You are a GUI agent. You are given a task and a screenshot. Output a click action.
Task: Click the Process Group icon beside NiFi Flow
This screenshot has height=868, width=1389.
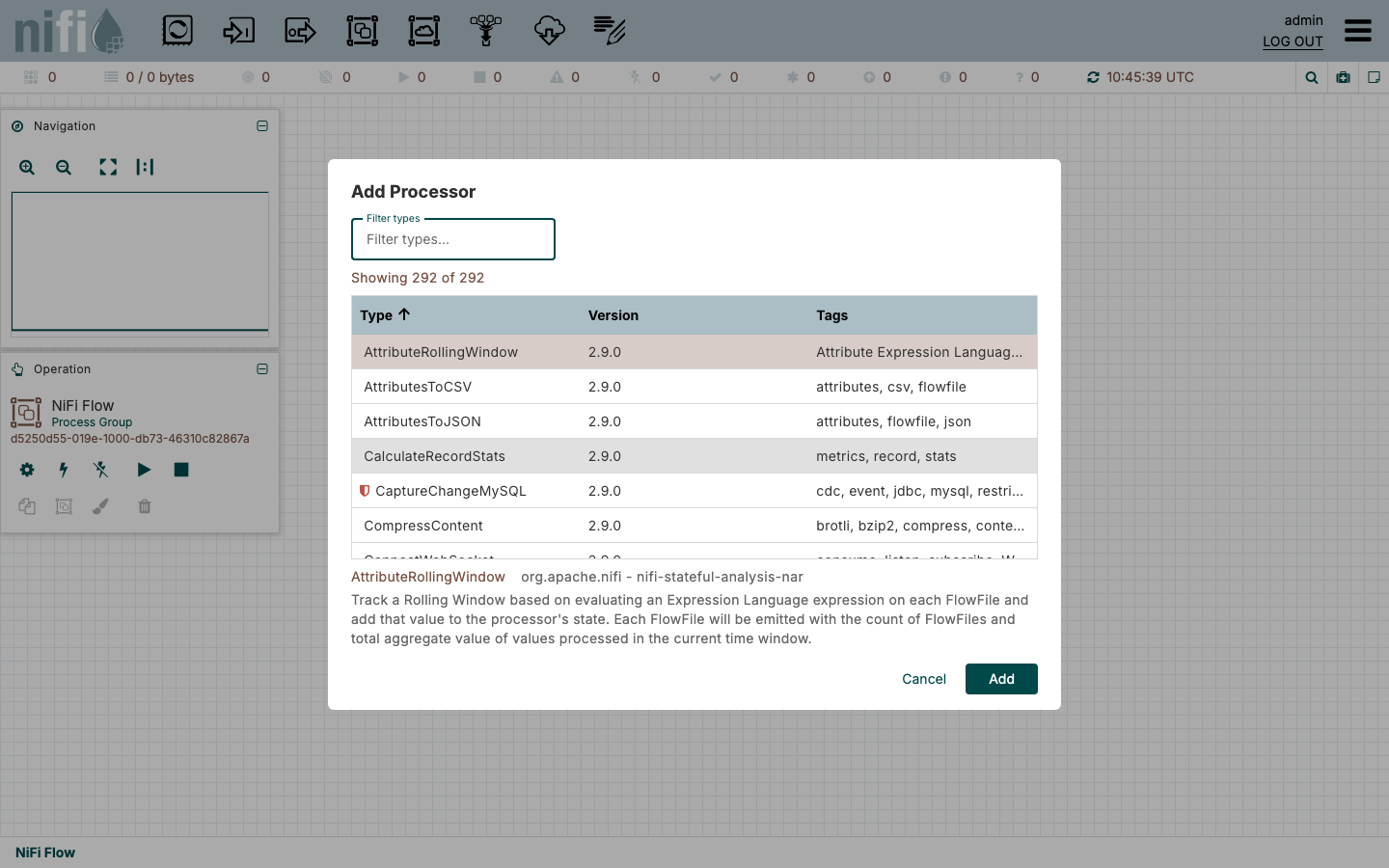pos(26,413)
